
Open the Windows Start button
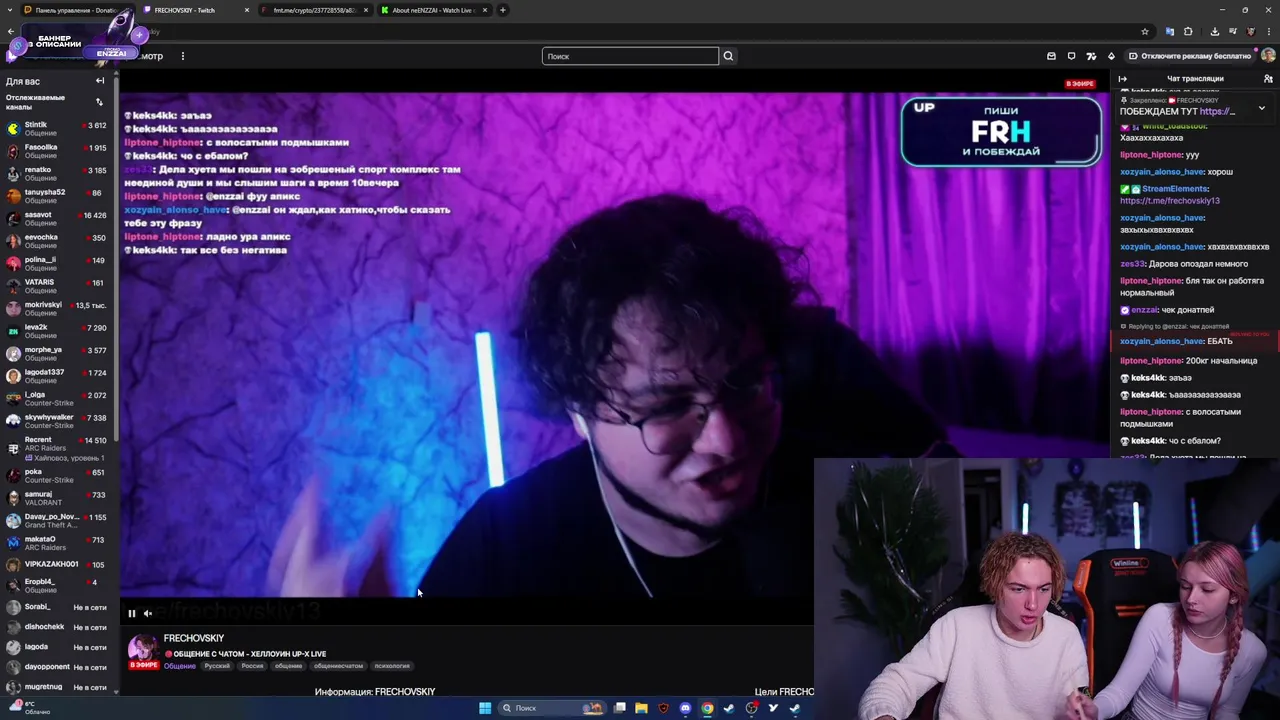(x=485, y=708)
